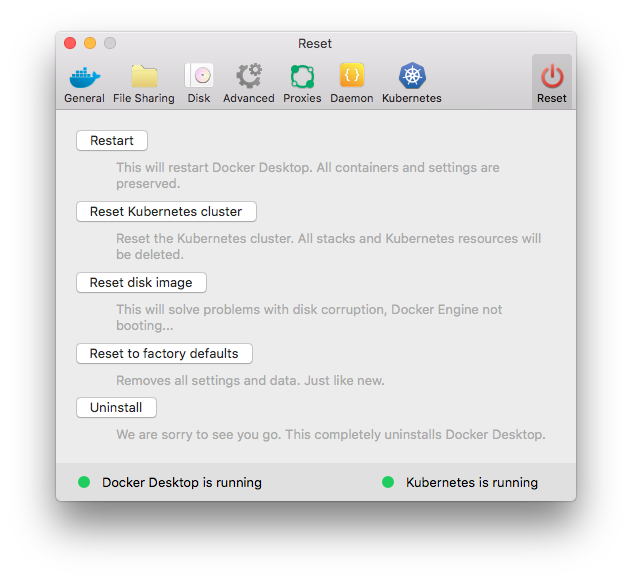The height and width of the screenshot is (581, 632).
Task: Select the File Sharing folder icon
Action: tap(144, 77)
